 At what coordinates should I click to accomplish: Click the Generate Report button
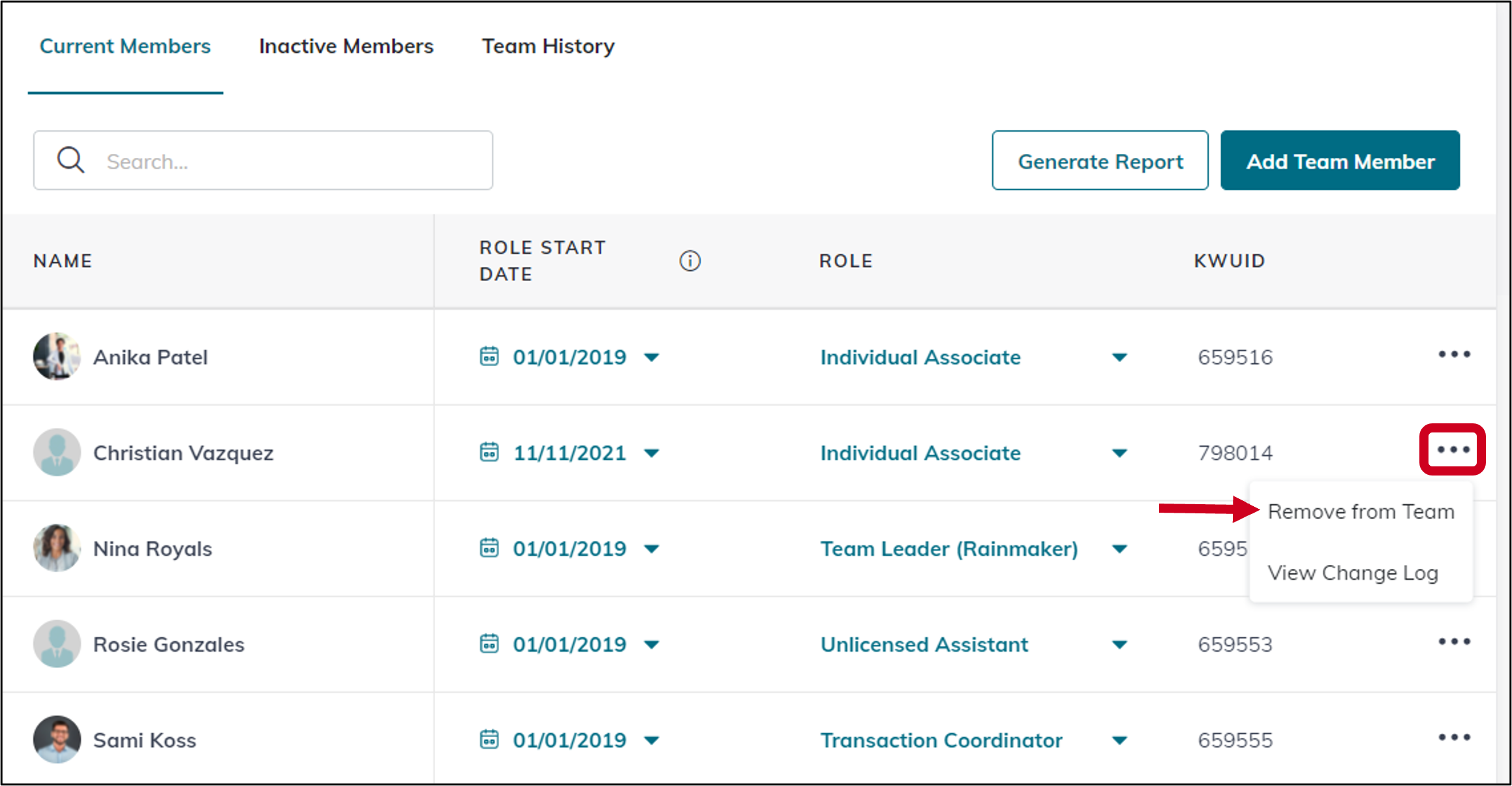point(1100,160)
